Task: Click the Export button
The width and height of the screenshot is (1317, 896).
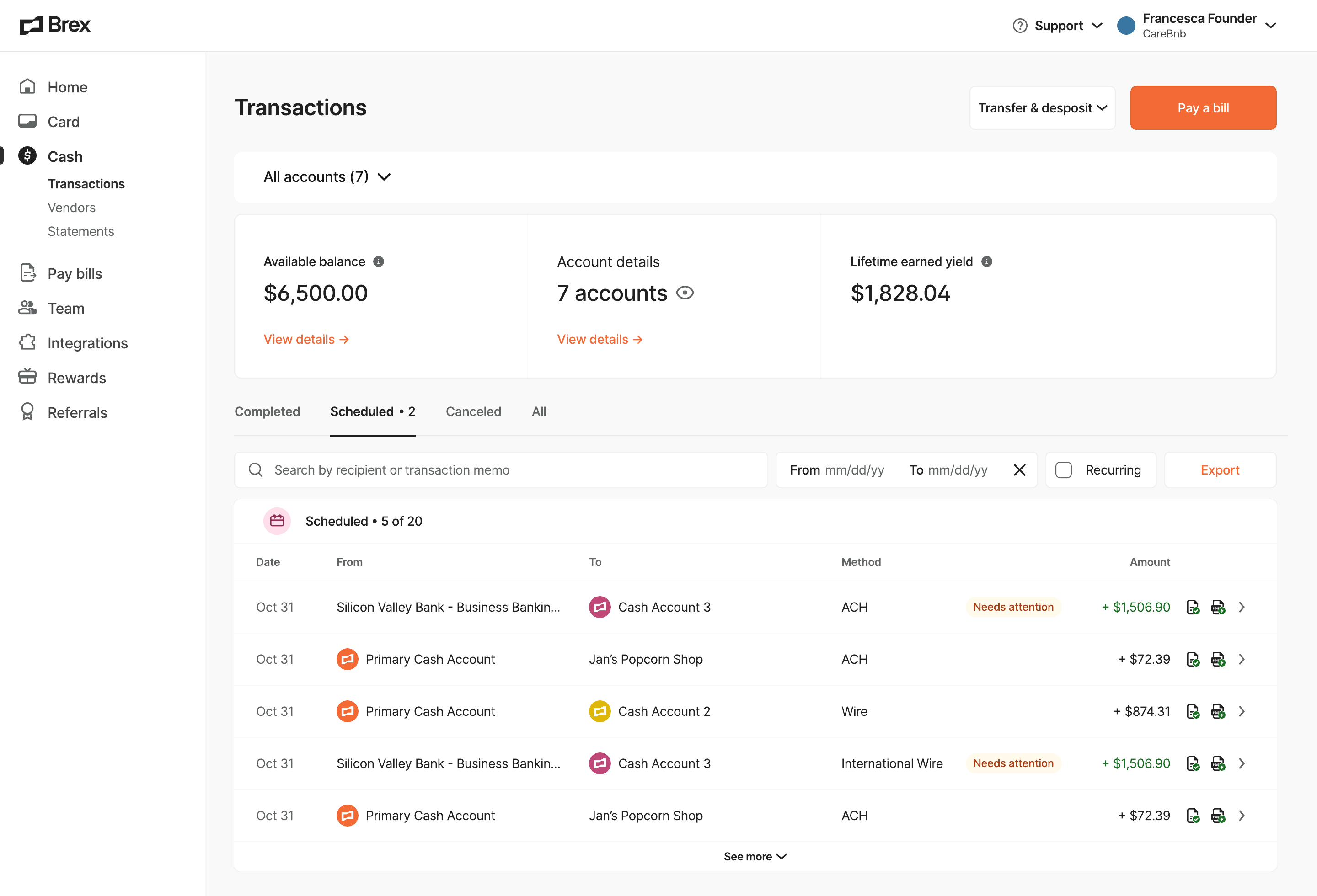Action: pyautogui.click(x=1220, y=469)
